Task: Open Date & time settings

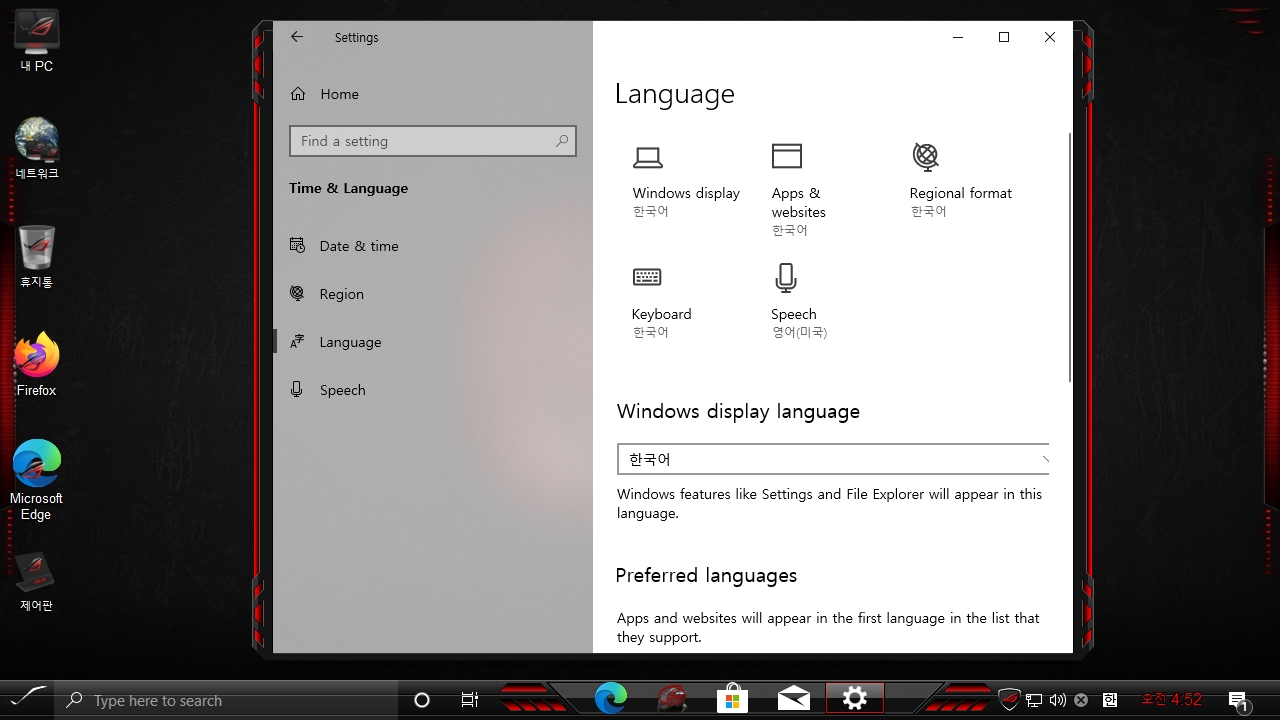Action: (x=433, y=246)
